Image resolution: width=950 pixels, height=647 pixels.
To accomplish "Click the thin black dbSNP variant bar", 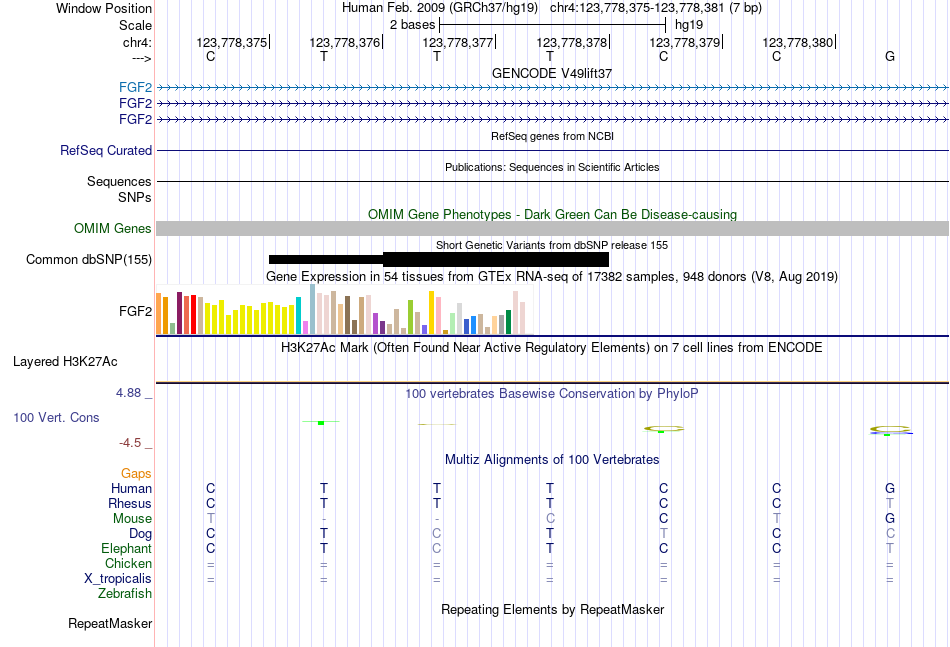I will [x=326, y=259].
